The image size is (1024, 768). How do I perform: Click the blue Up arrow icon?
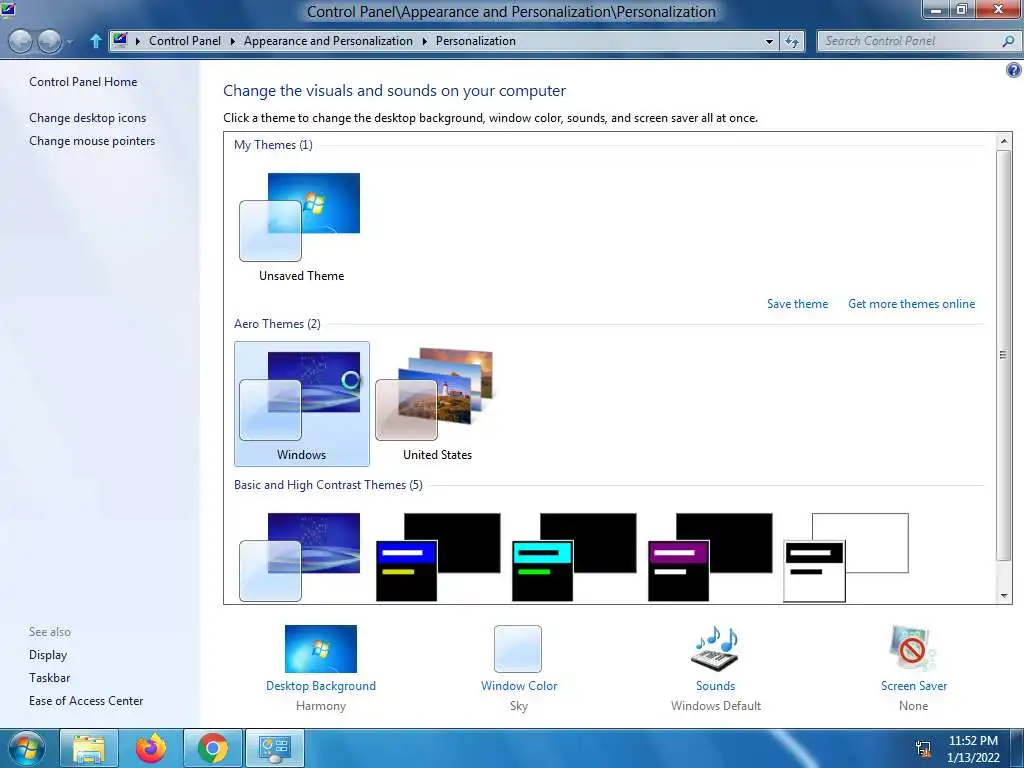[x=95, y=41]
